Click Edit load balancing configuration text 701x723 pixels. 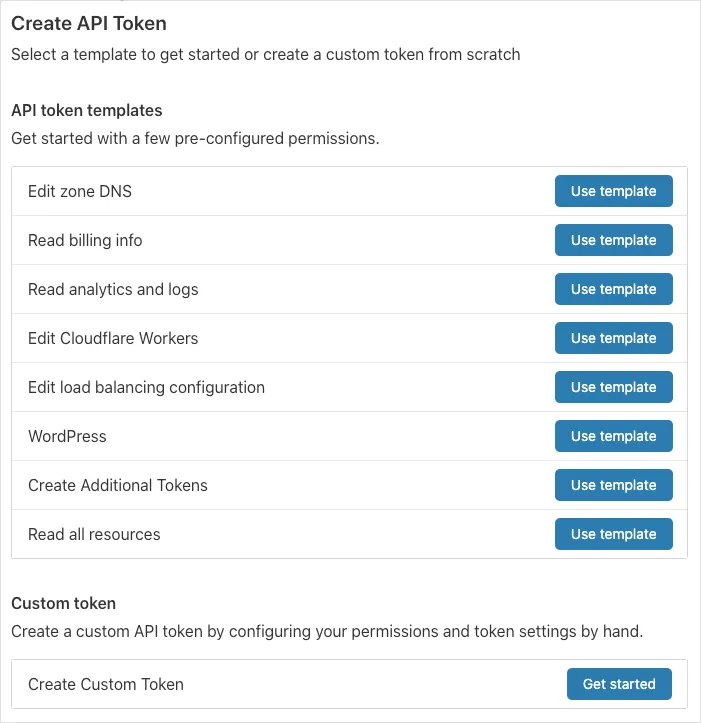click(146, 387)
